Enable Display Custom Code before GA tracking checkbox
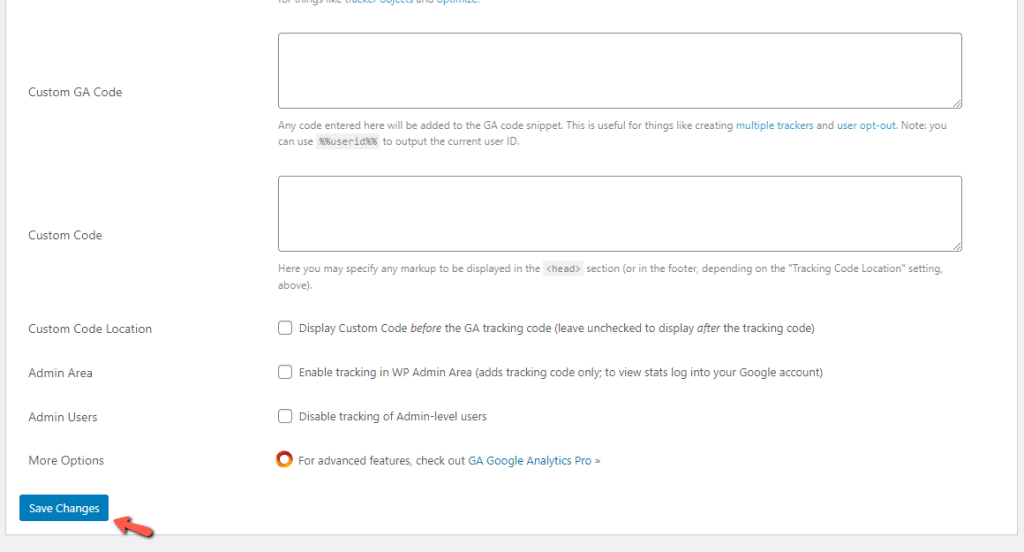This screenshot has width=1024, height=552. point(285,328)
